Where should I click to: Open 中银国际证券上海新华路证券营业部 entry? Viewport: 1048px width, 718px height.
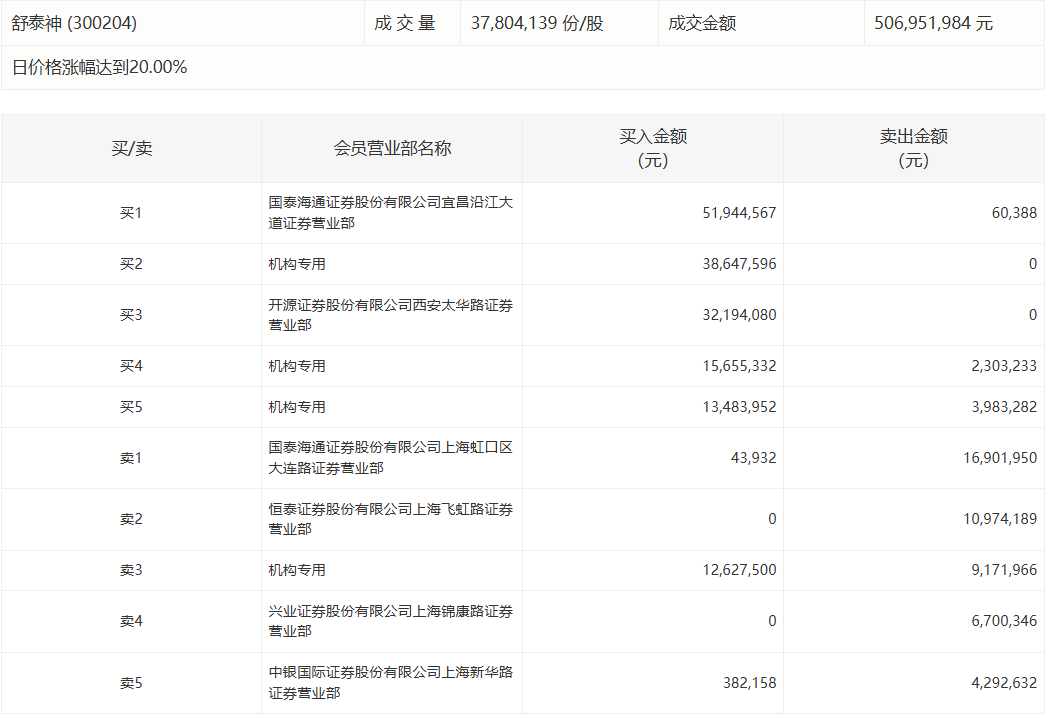390,682
